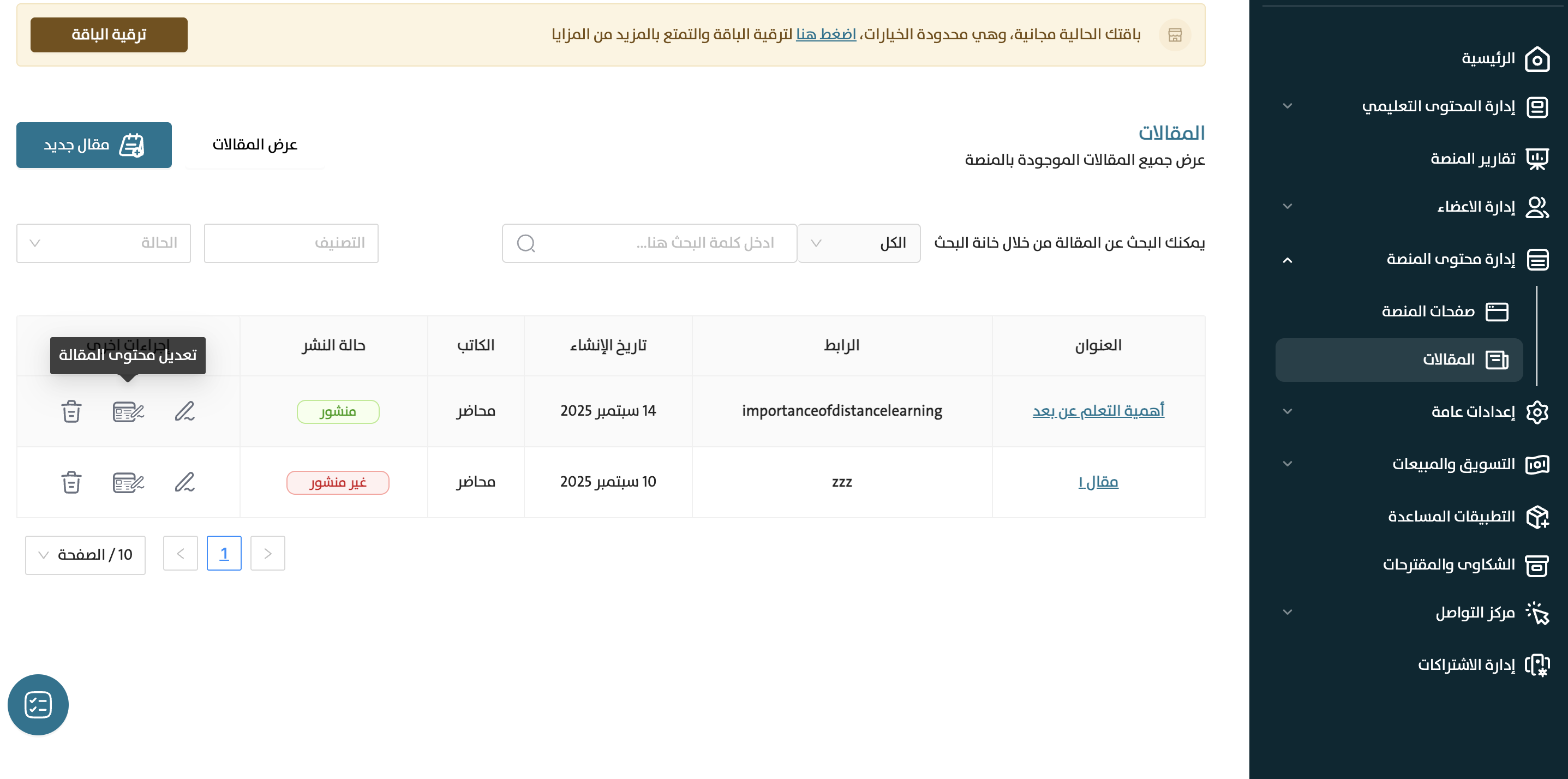Click pencil edit icon in 'مقال ا' row
The width and height of the screenshot is (1568, 779).
click(x=184, y=482)
